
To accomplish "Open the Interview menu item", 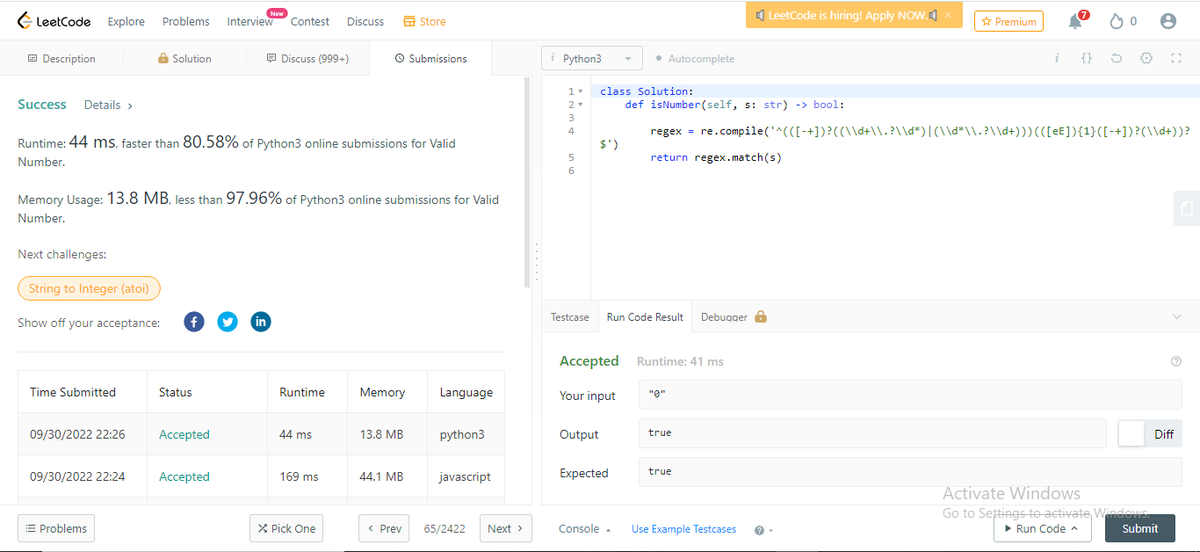I will (250, 21).
